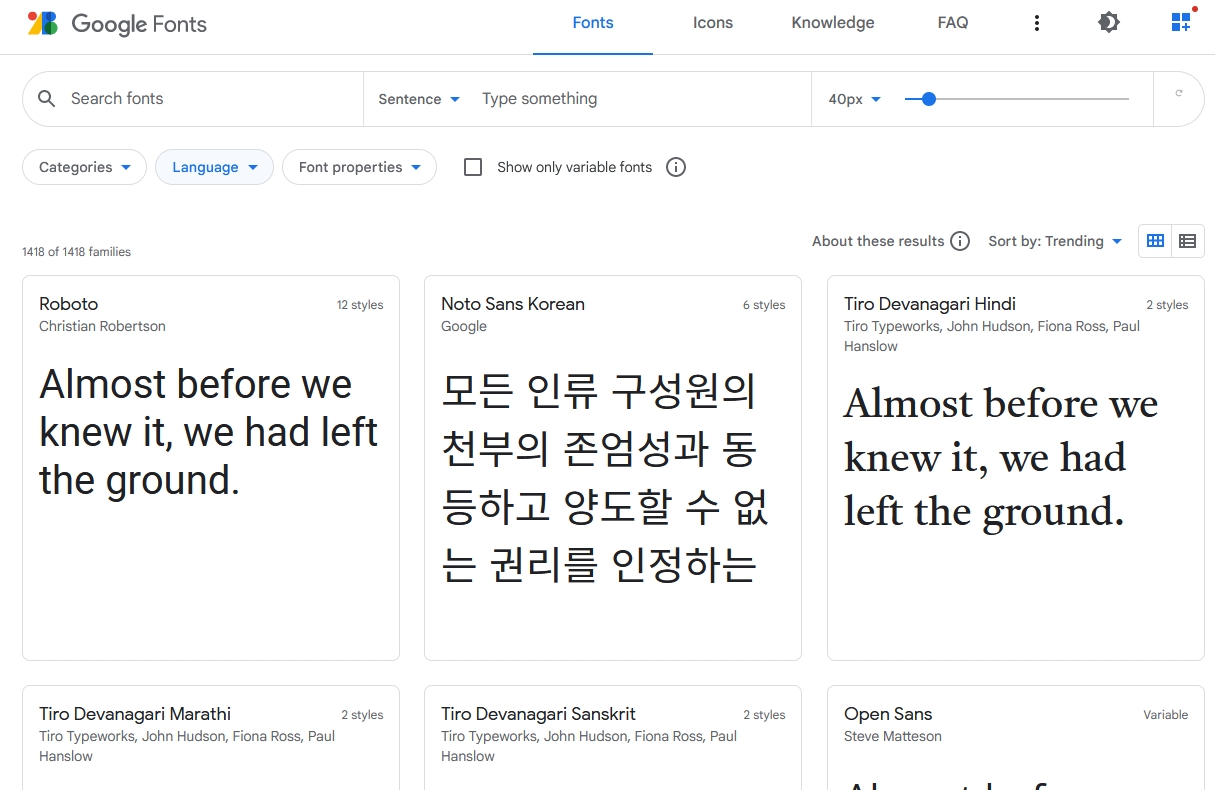Click the search magnifier icon
The image size is (1215, 790).
tap(46, 98)
